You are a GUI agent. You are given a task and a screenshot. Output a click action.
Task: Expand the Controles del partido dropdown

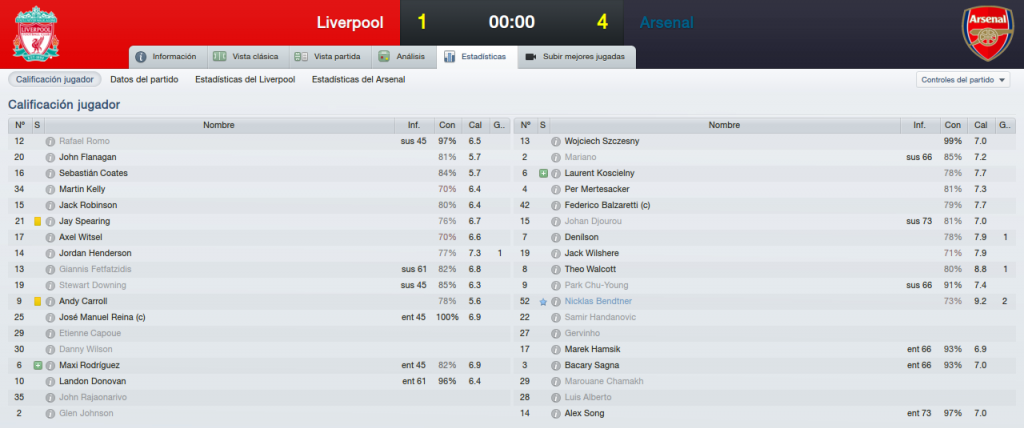tap(963, 80)
